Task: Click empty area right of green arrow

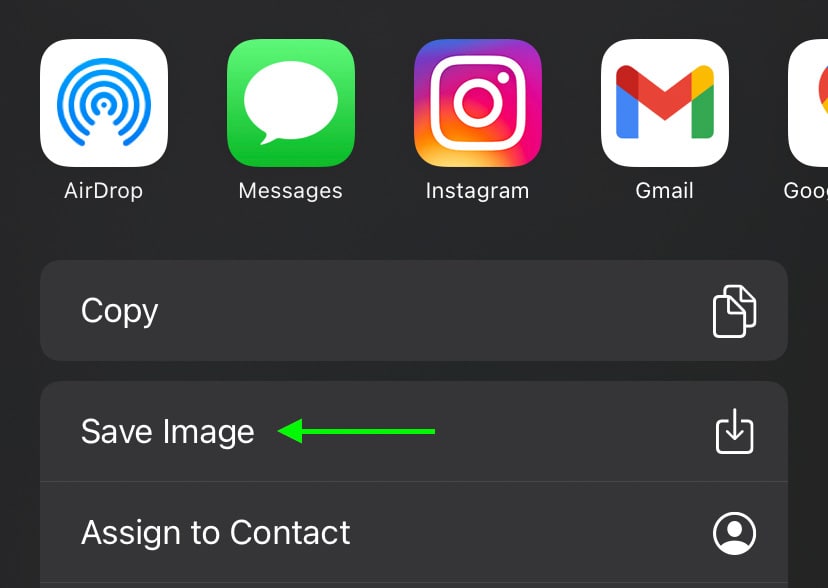Action: pyautogui.click(x=570, y=431)
